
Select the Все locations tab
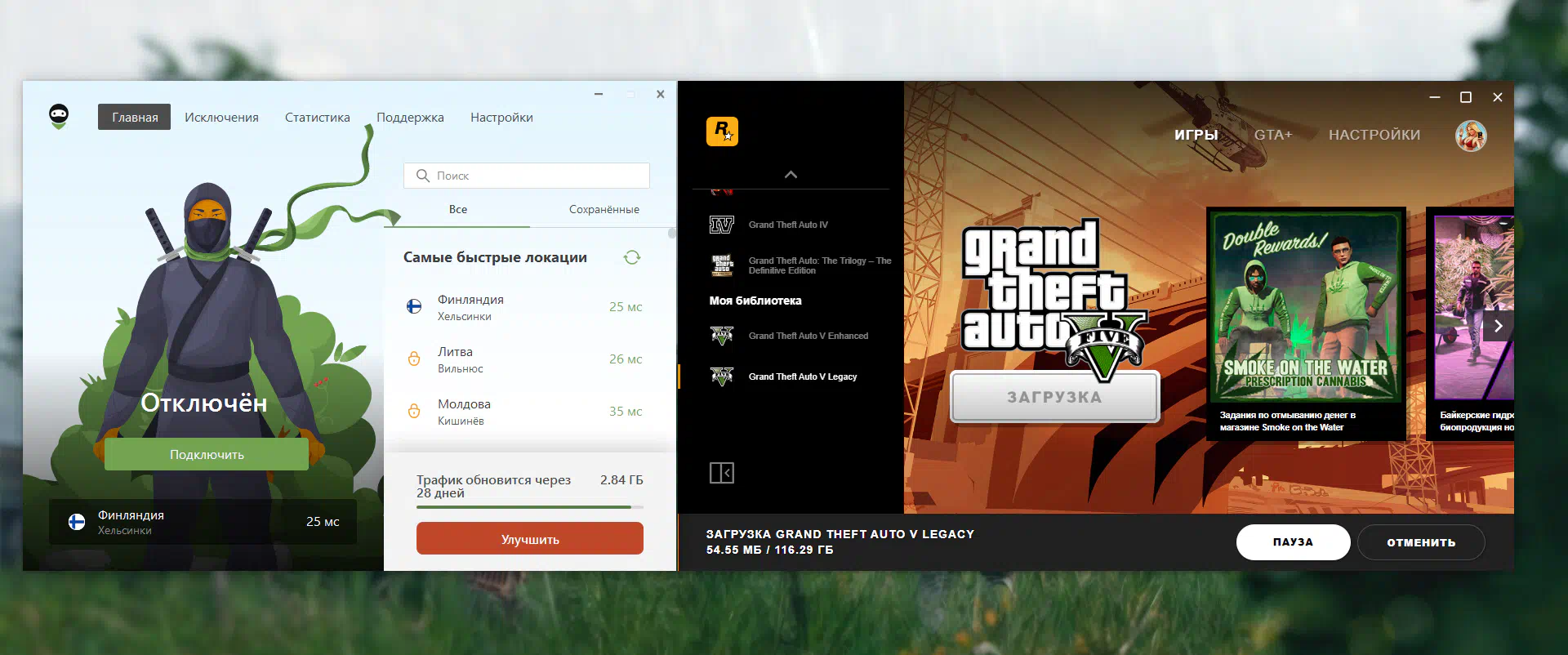coord(458,209)
